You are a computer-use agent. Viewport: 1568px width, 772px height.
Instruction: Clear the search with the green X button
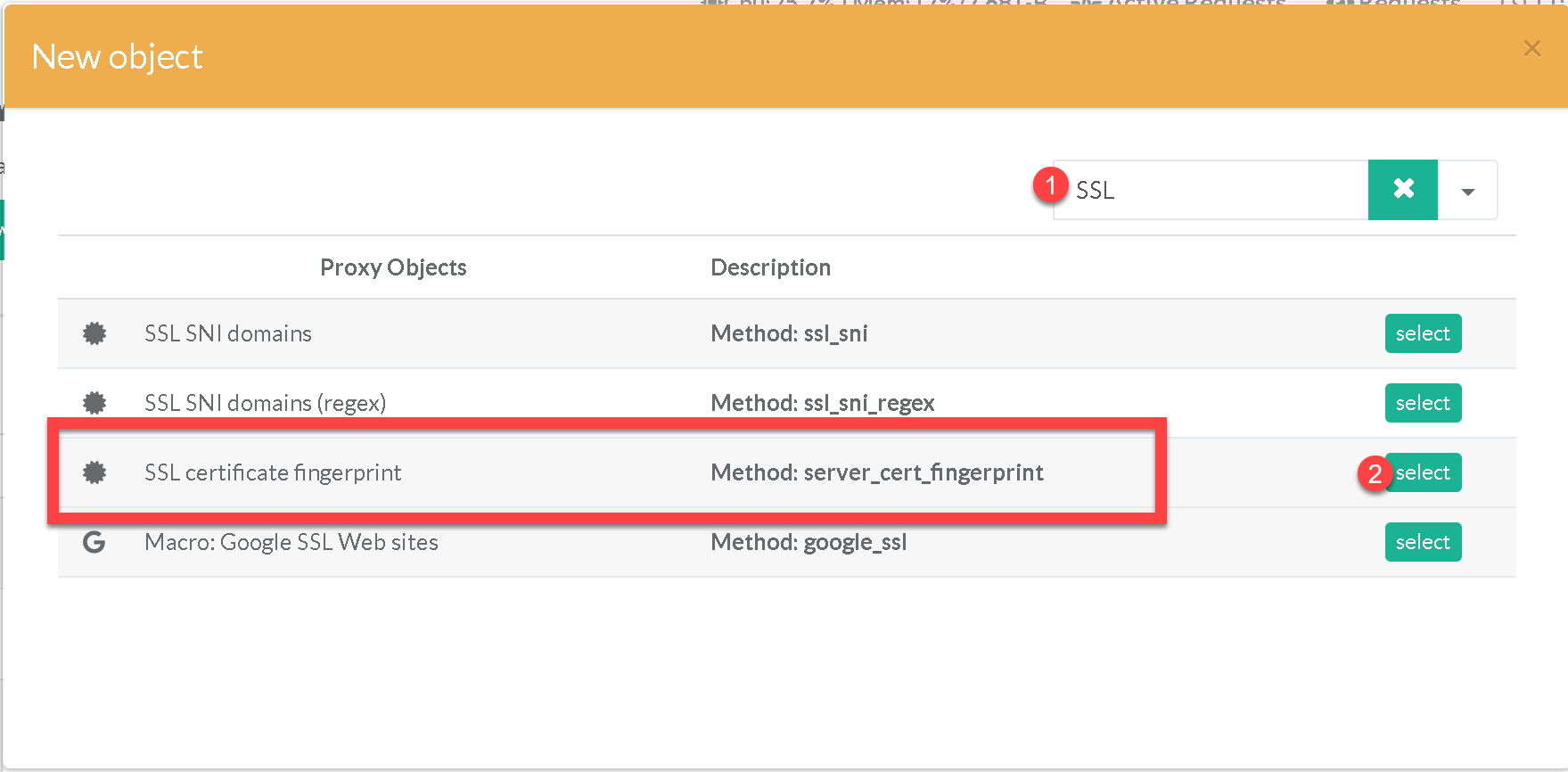(1402, 189)
